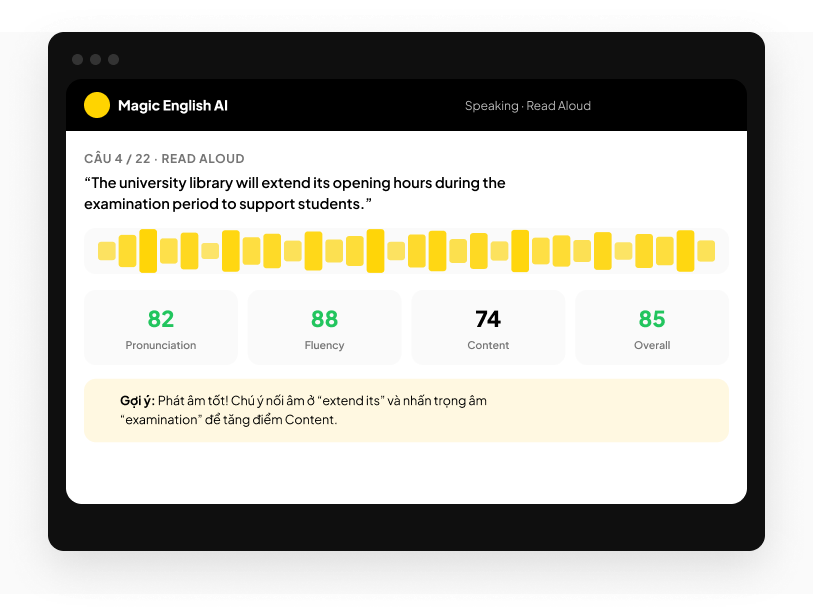Click the CÂU 4 / 22 · READ ALOUD label
This screenshot has width=813, height=615.
(164, 159)
